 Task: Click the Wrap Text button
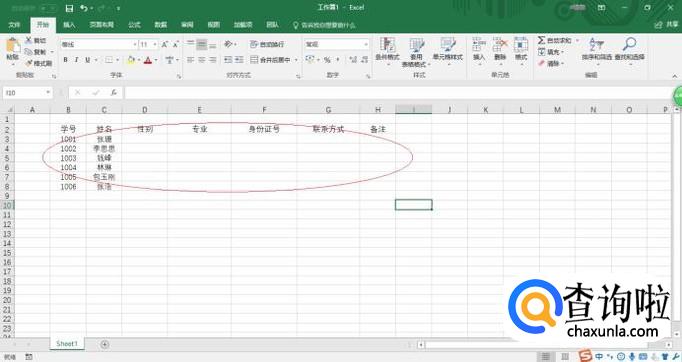click(267, 44)
